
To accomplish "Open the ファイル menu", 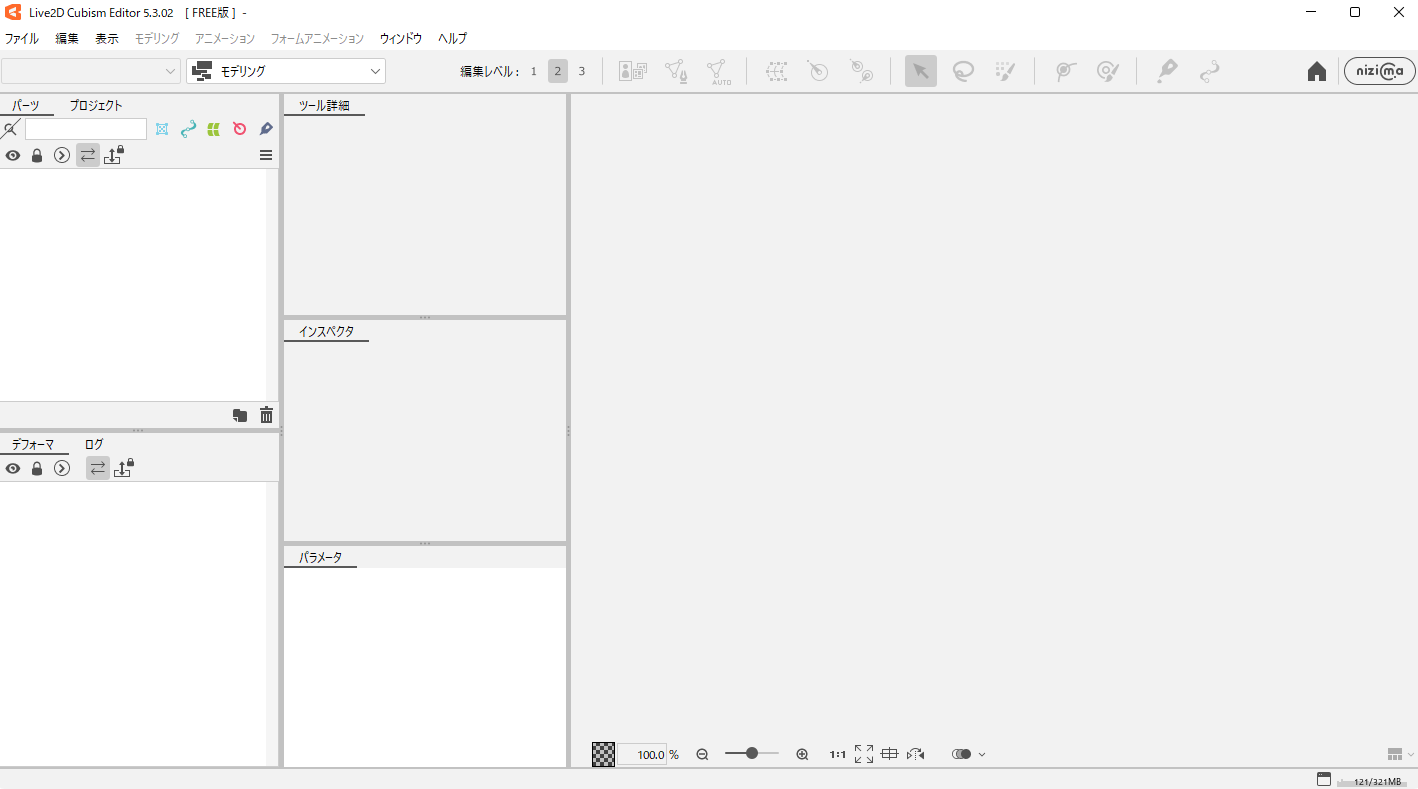I will point(22,38).
